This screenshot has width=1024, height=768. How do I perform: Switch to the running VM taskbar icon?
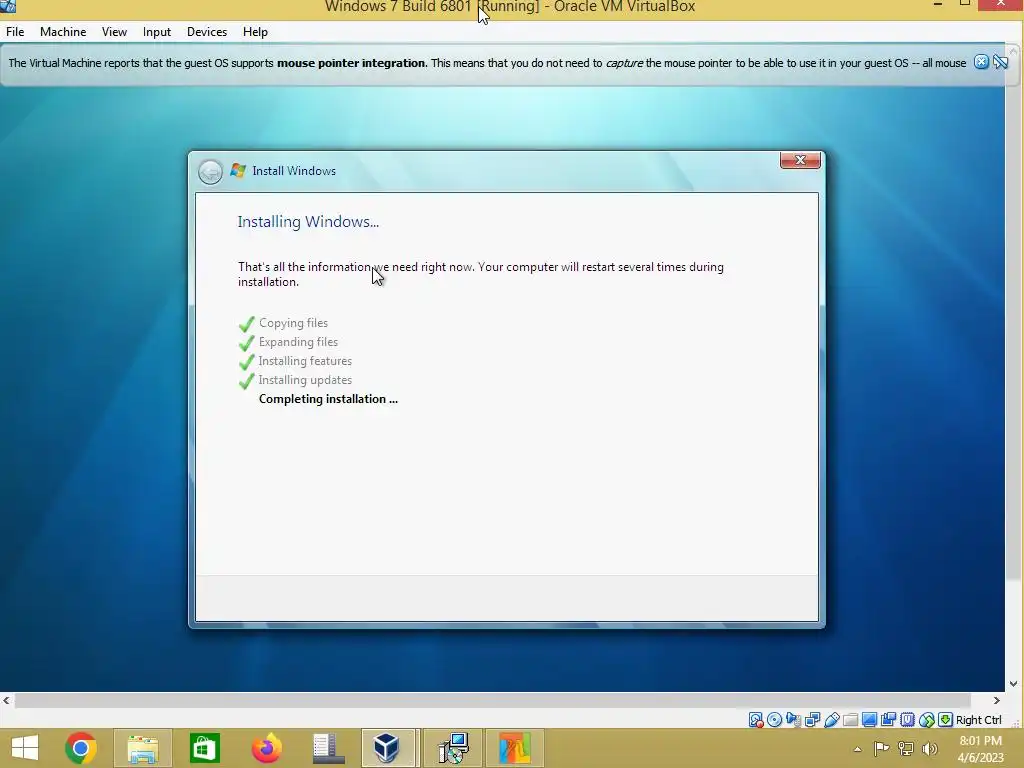[453, 748]
